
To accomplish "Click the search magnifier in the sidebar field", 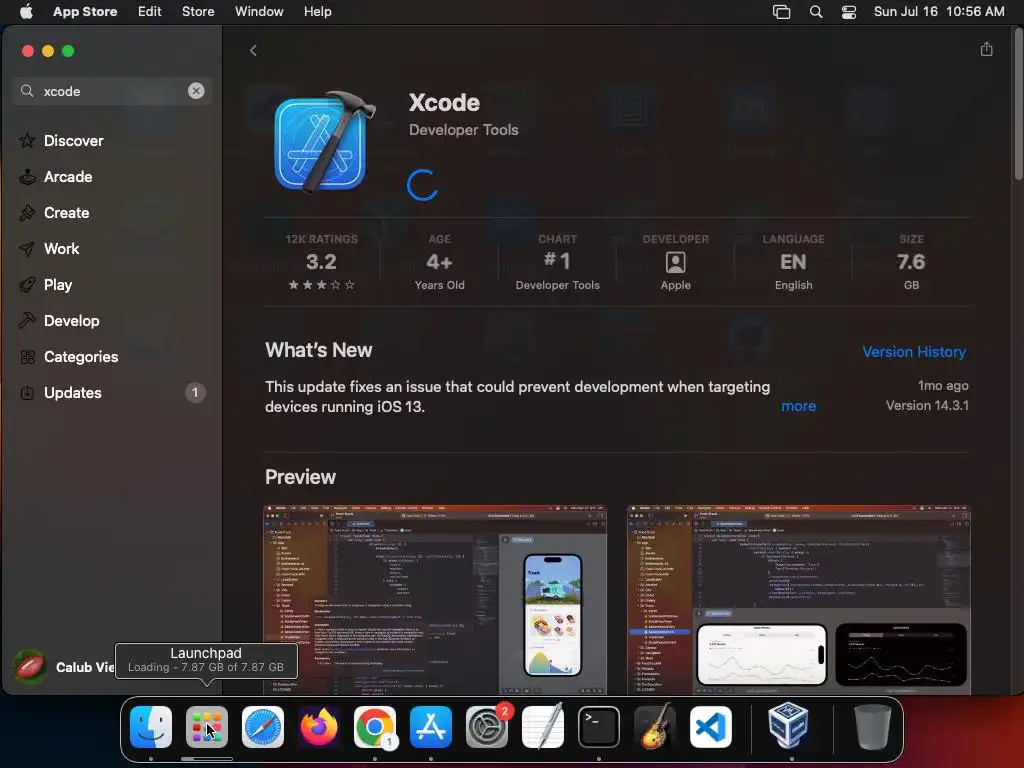I will tap(27, 91).
